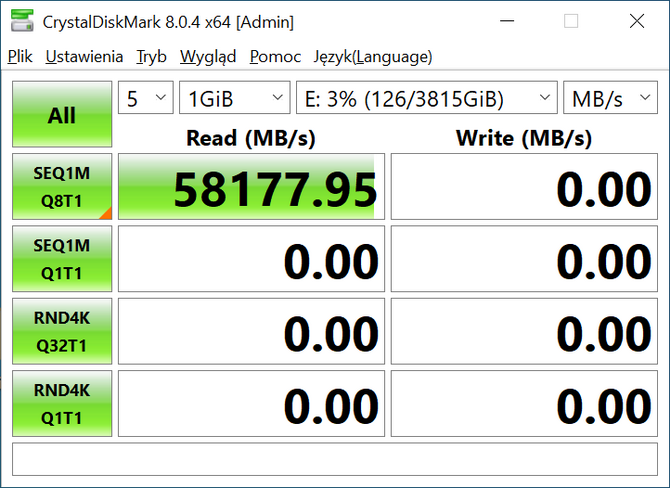Click the Write (MB/s) column header
The height and width of the screenshot is (488, 670).
pos(524,138)
